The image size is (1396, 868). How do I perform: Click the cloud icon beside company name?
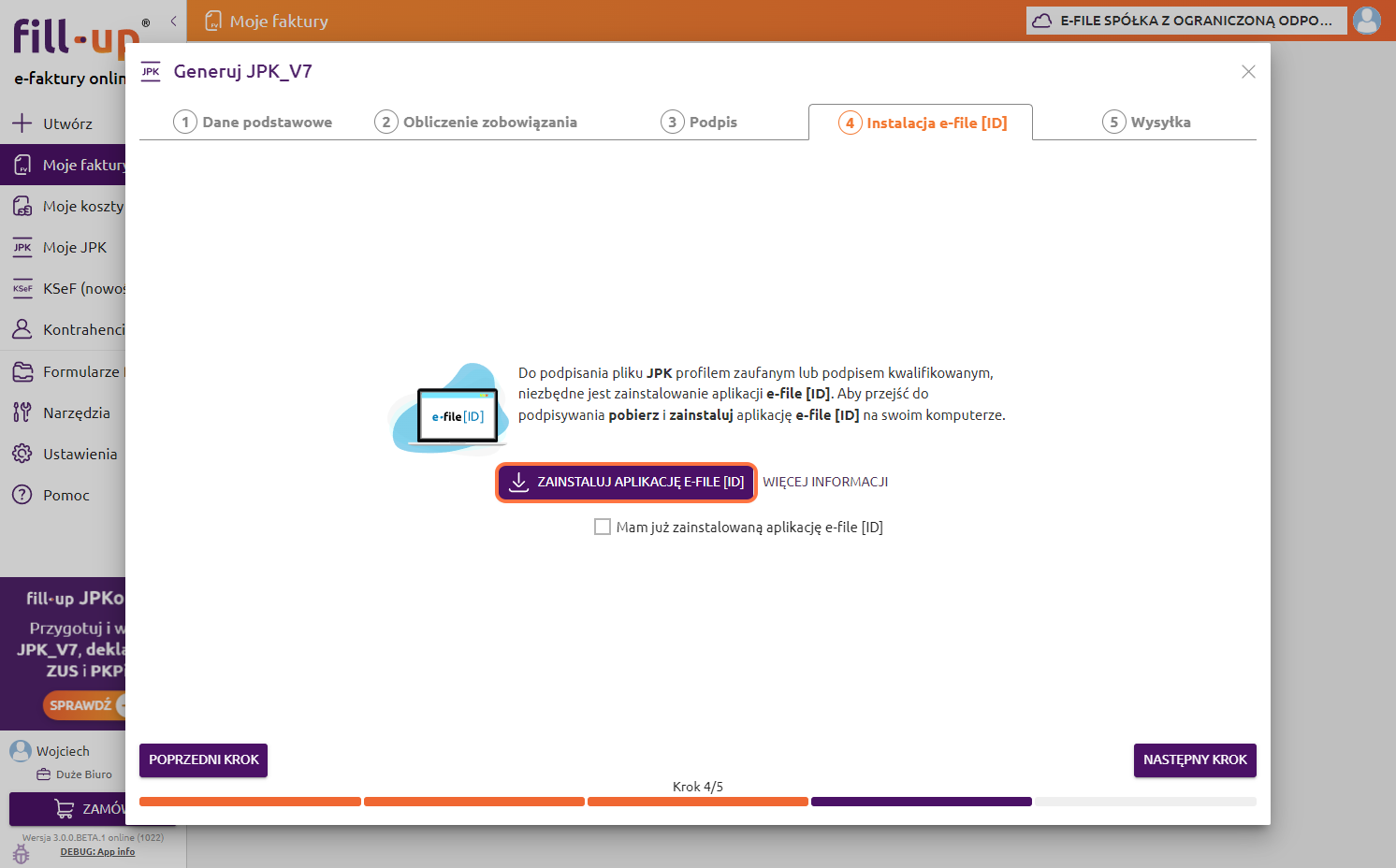[1041, 21]
